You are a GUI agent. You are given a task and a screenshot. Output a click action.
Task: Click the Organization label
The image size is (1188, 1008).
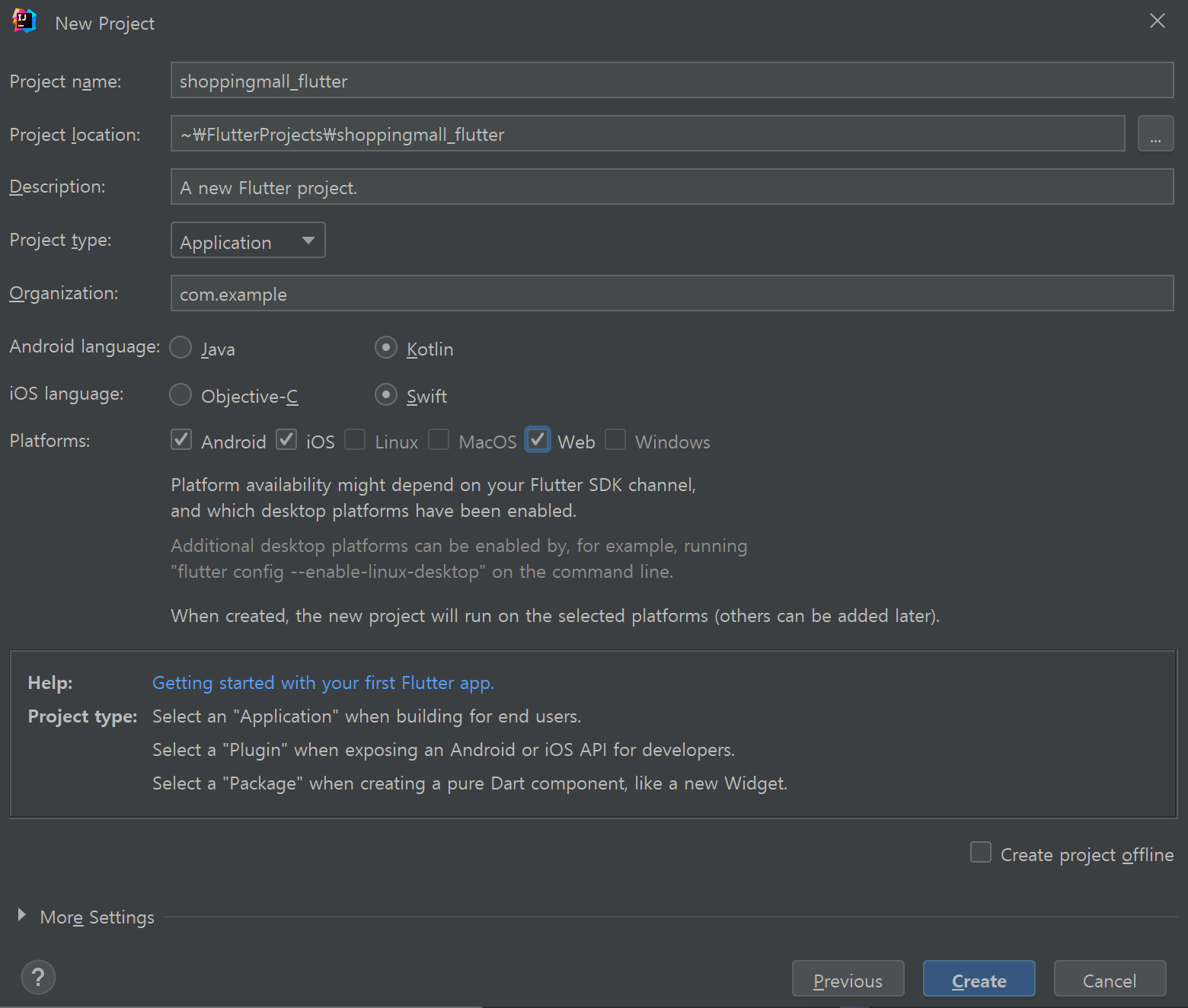click(64, 293)
